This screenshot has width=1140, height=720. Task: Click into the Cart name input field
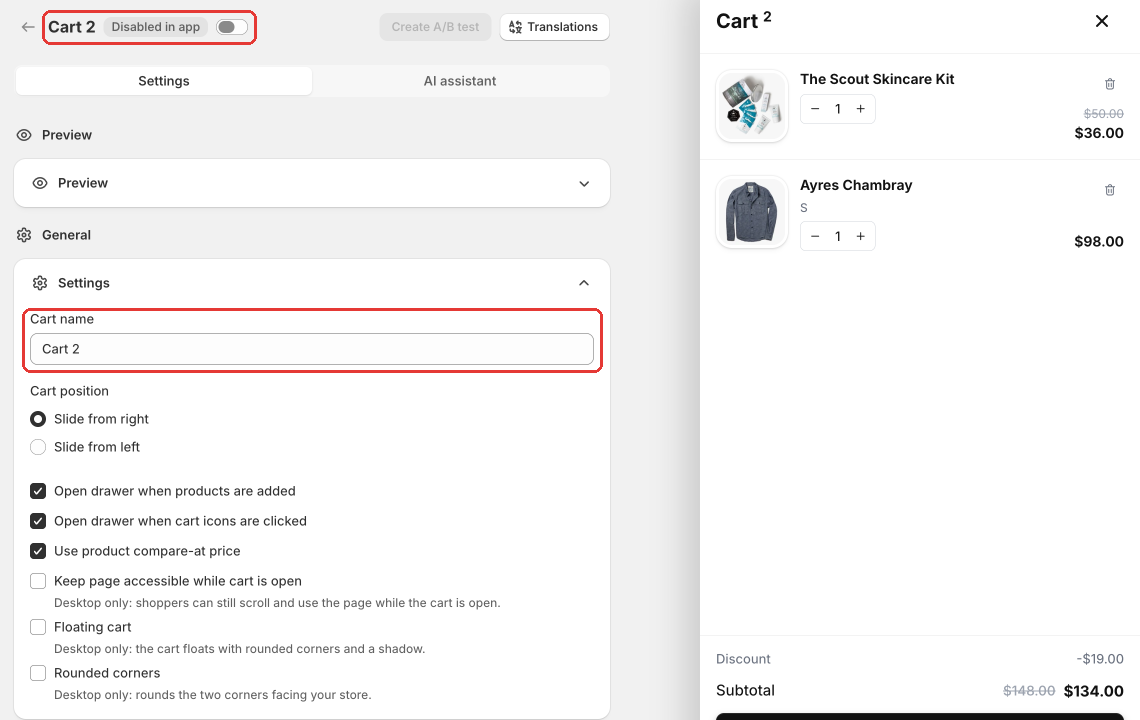[312, 349]
